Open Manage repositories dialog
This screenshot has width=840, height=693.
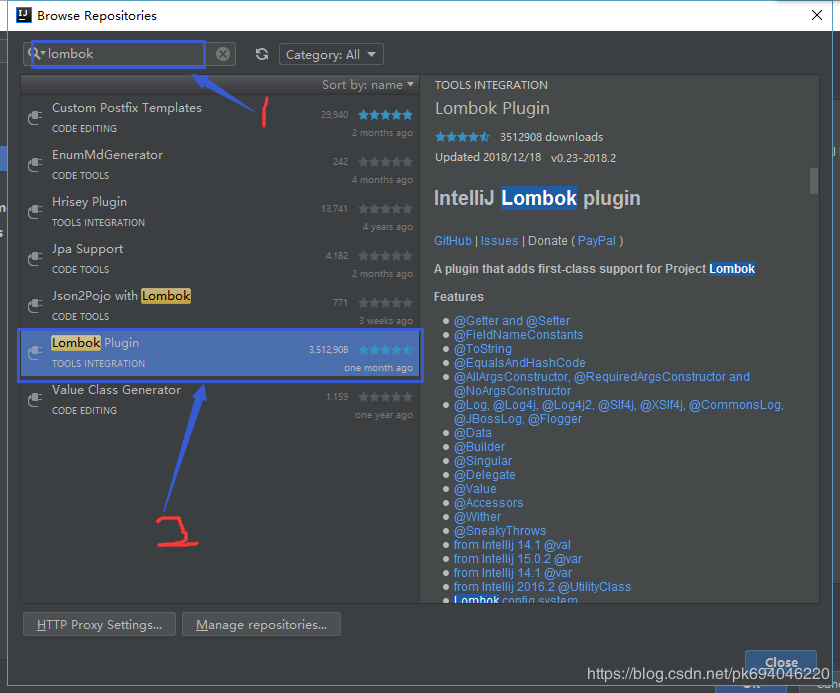261,624
